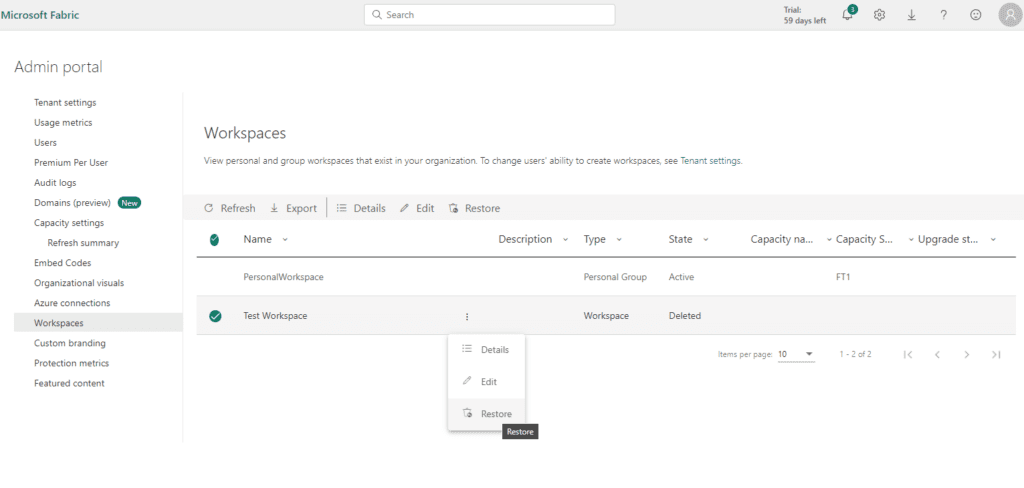Viewport: 1024px width, 488px height.
Task: Click the download arrow icon in header
Action: (912, 15)
